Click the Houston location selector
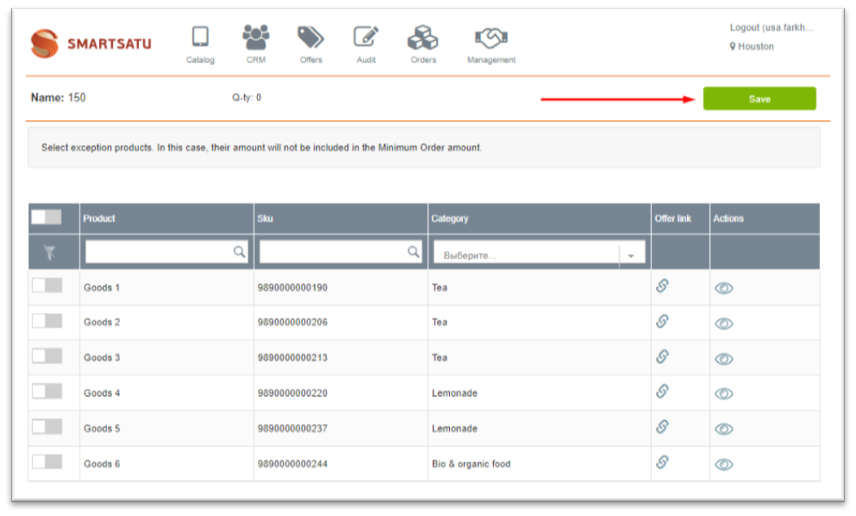Viewport: 856px width, 516px height. pyautogui.click(x=755, y=46)
